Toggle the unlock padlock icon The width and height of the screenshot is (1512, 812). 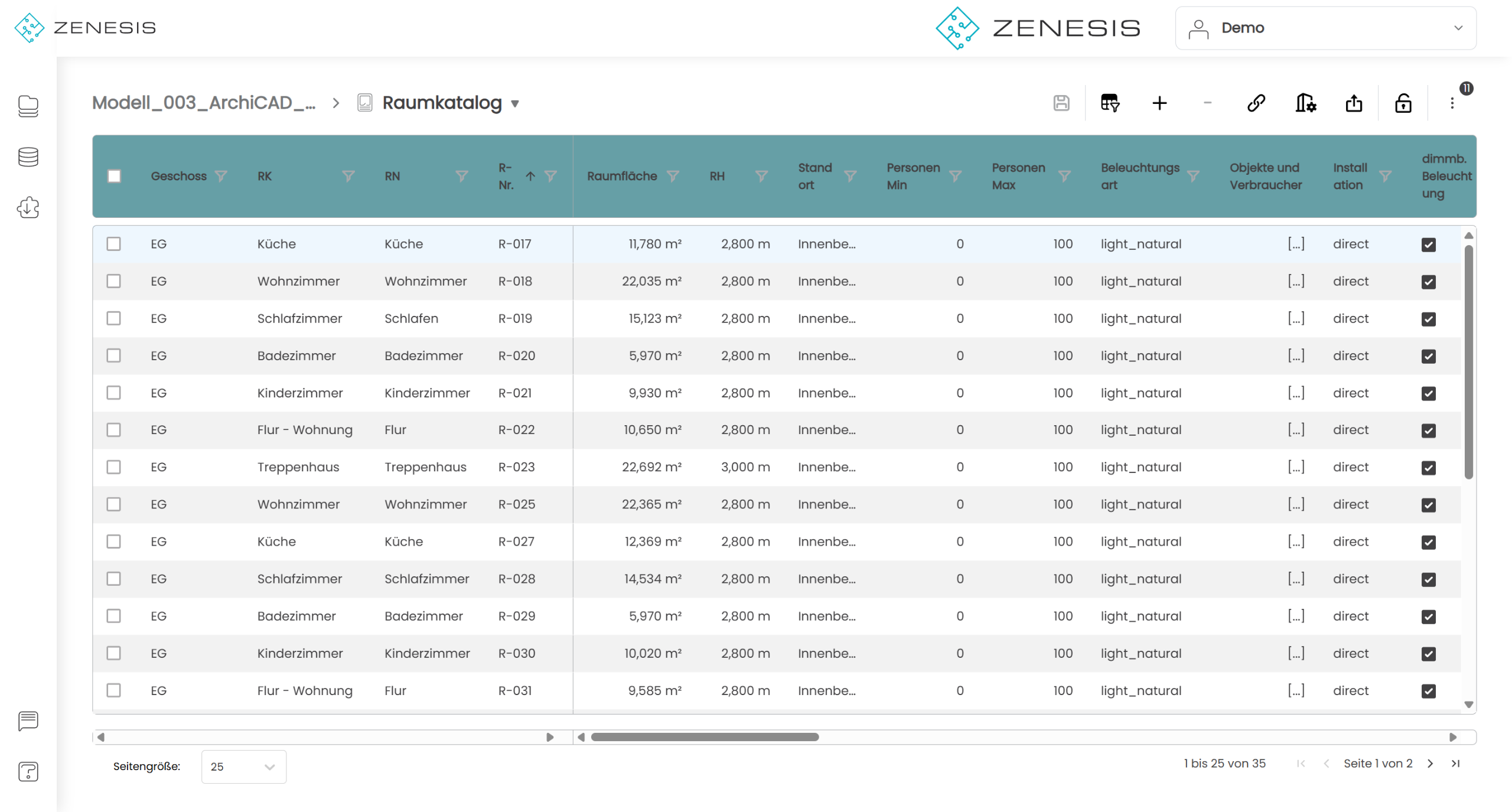point(1403,103)
